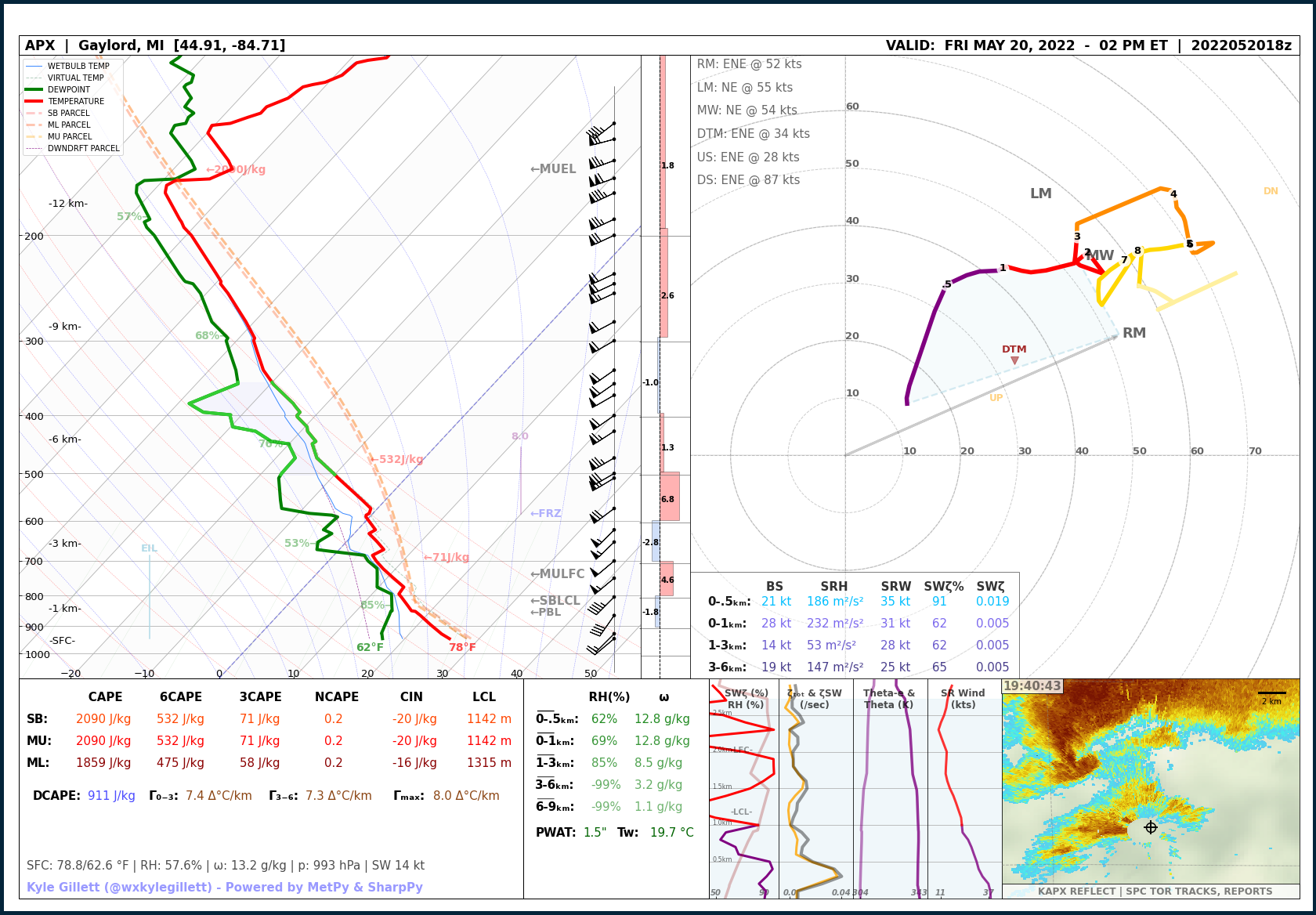Click the crosshair marker on the radar map
This screenshot has height=915, width=1316.
1150,827
